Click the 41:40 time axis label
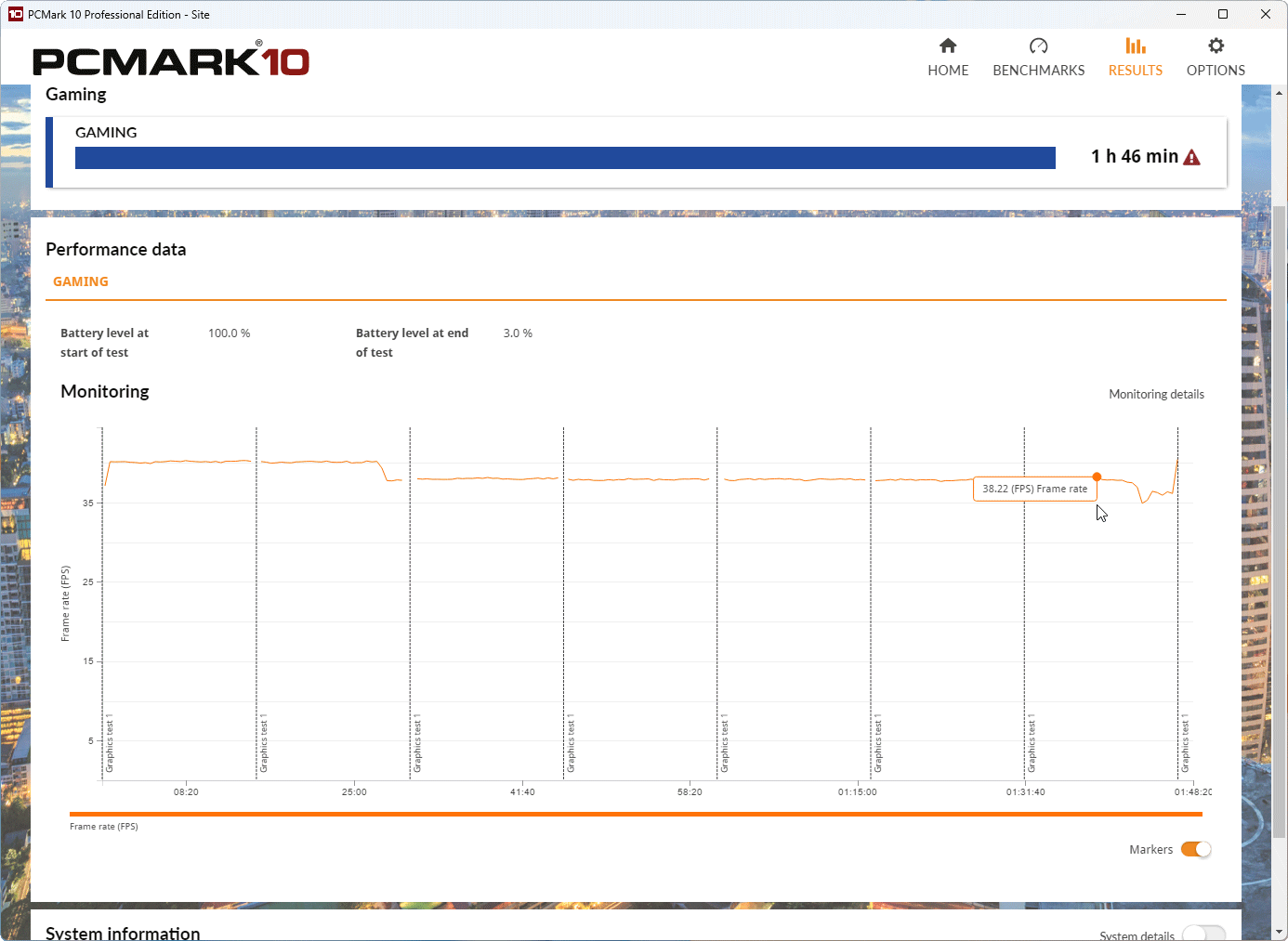This screenshot has width=1288, height=941. 522,792
